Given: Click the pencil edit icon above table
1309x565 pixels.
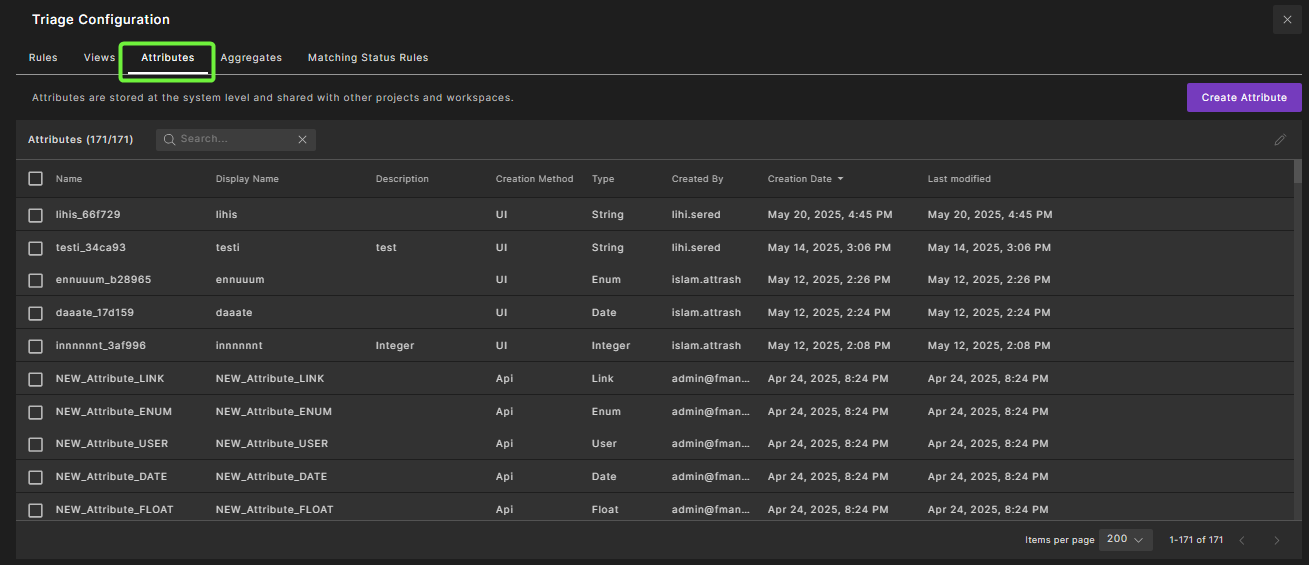Looking at the screenshot, I should [x=1280, y=140].
